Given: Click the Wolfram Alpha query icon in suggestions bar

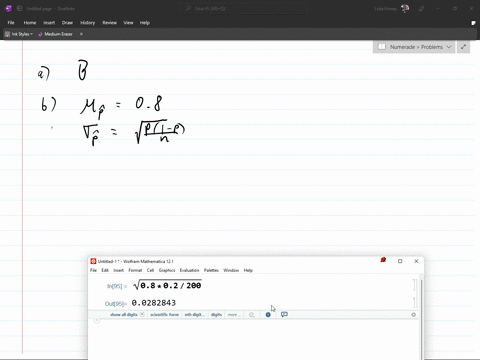Looking at the screenshot, I should [252, 315].
